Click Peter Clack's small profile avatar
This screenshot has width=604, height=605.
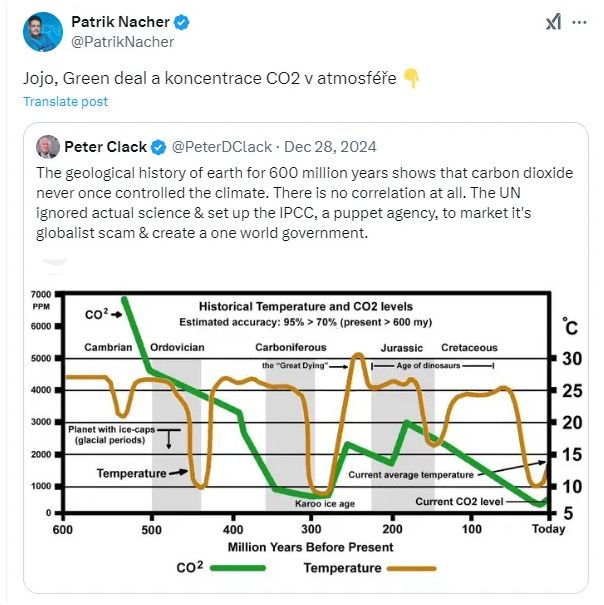(x=47, y=147)
